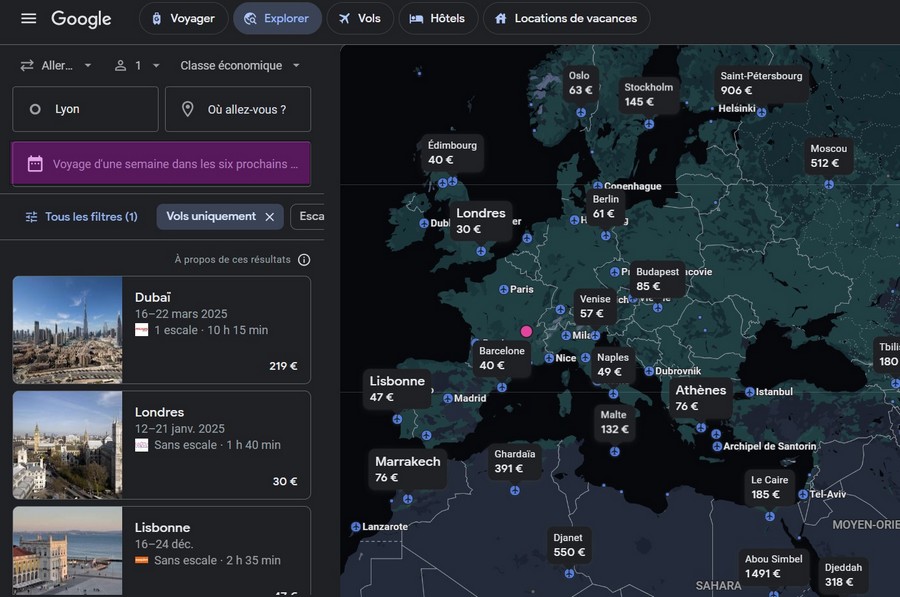Open the Locations de vacances tab
The width and height of the screenshot is (900, 597).
pyautogui.click(x=565, y=19)
